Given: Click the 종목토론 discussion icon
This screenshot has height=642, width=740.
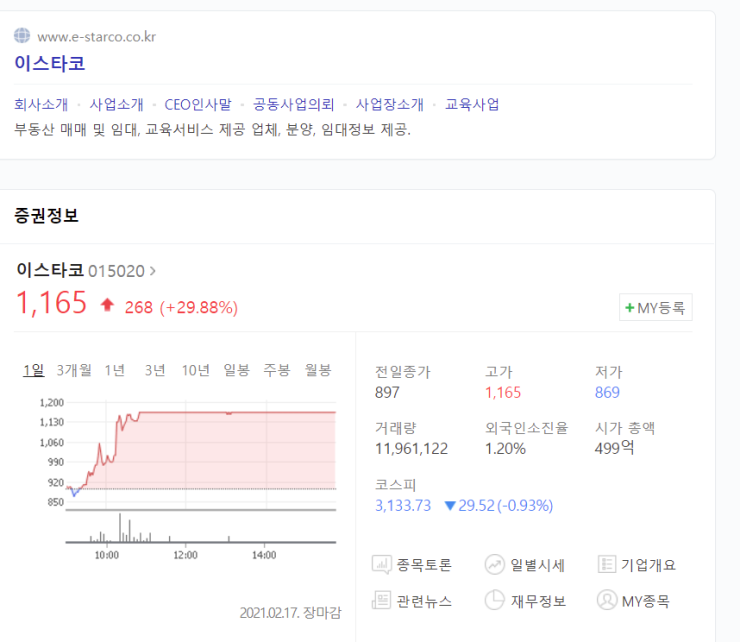Looking at the screenshot, I should pos(381,565).
